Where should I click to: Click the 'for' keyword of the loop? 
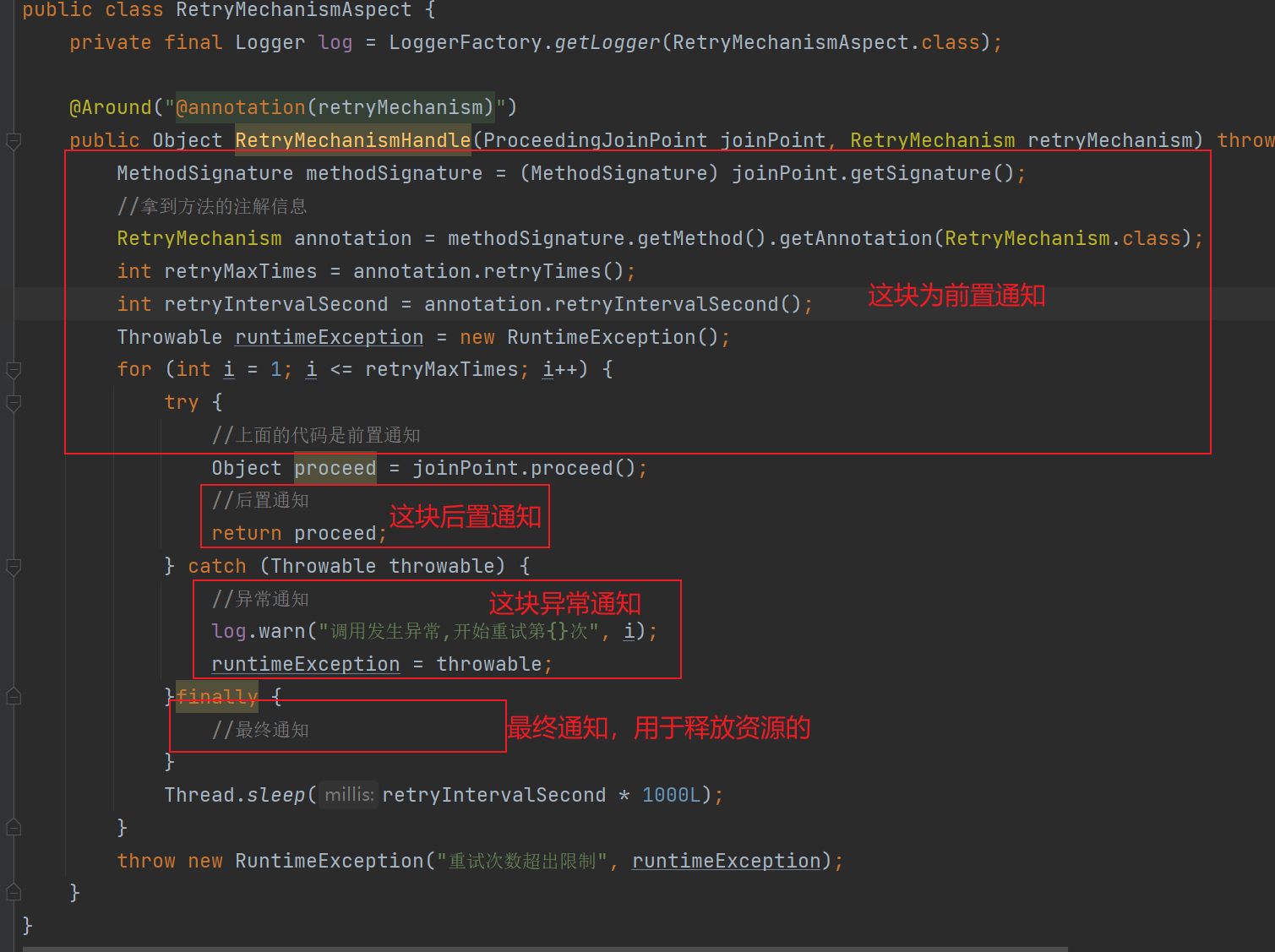pos(134,369)
